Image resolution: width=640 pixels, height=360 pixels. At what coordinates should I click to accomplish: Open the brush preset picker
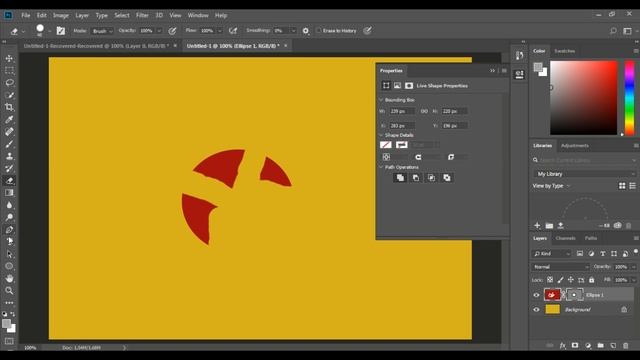click(49, 31)
